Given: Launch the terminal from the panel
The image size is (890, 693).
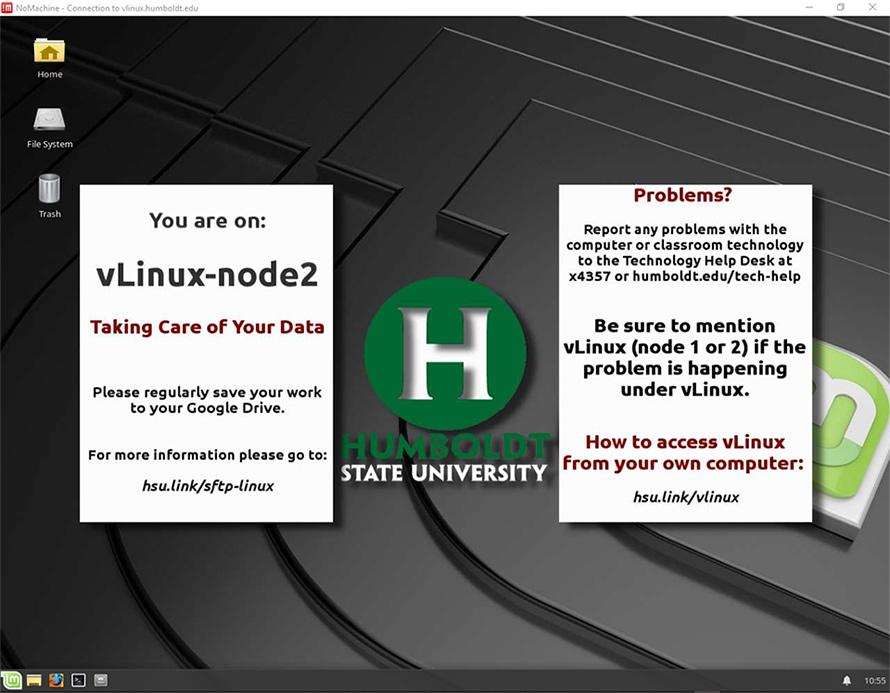Looking at the screenshot, I should coord(78,680).
